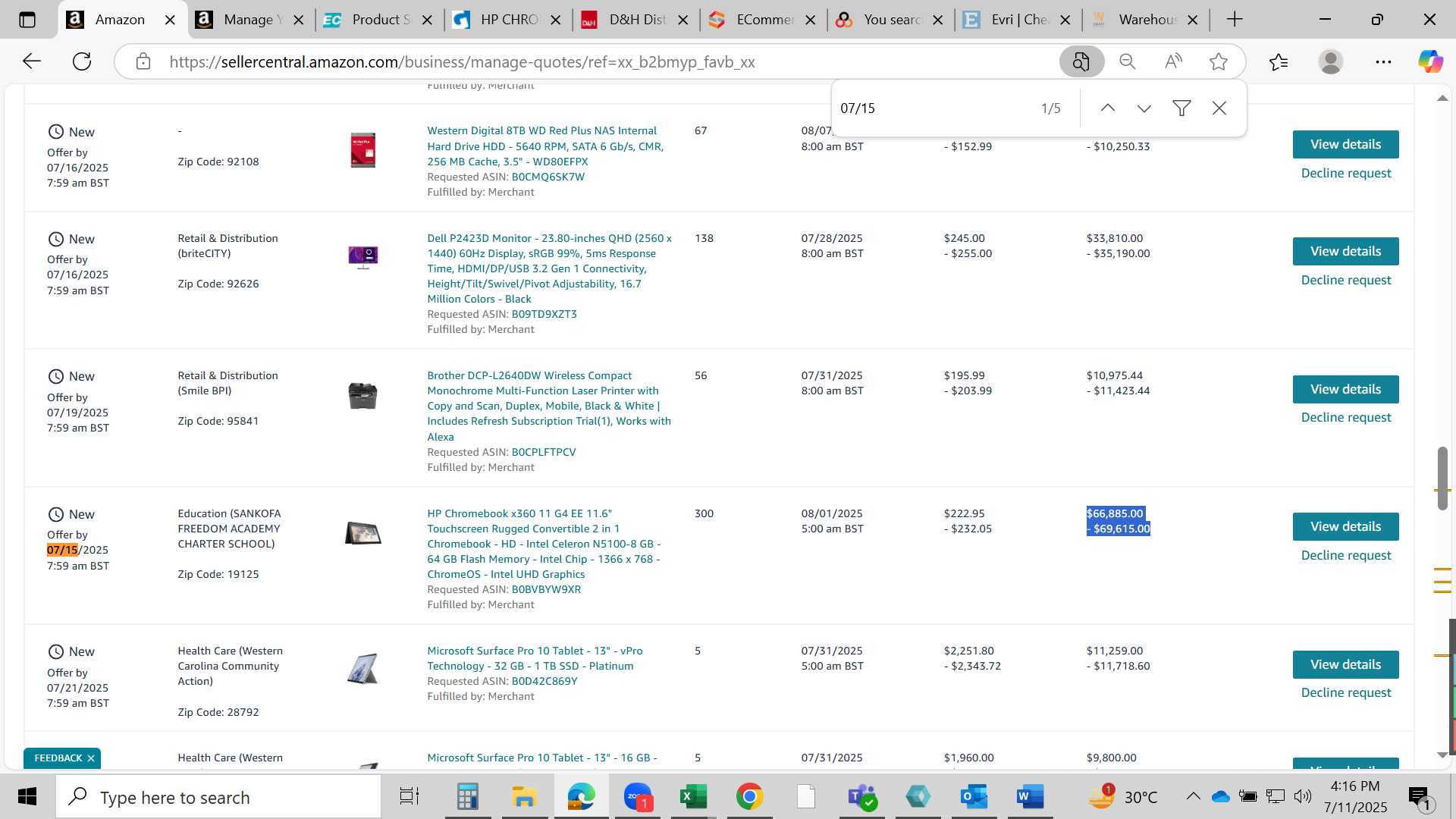Open a new browser tab
1456x819 pixels.
click(x=1235, y=20)
